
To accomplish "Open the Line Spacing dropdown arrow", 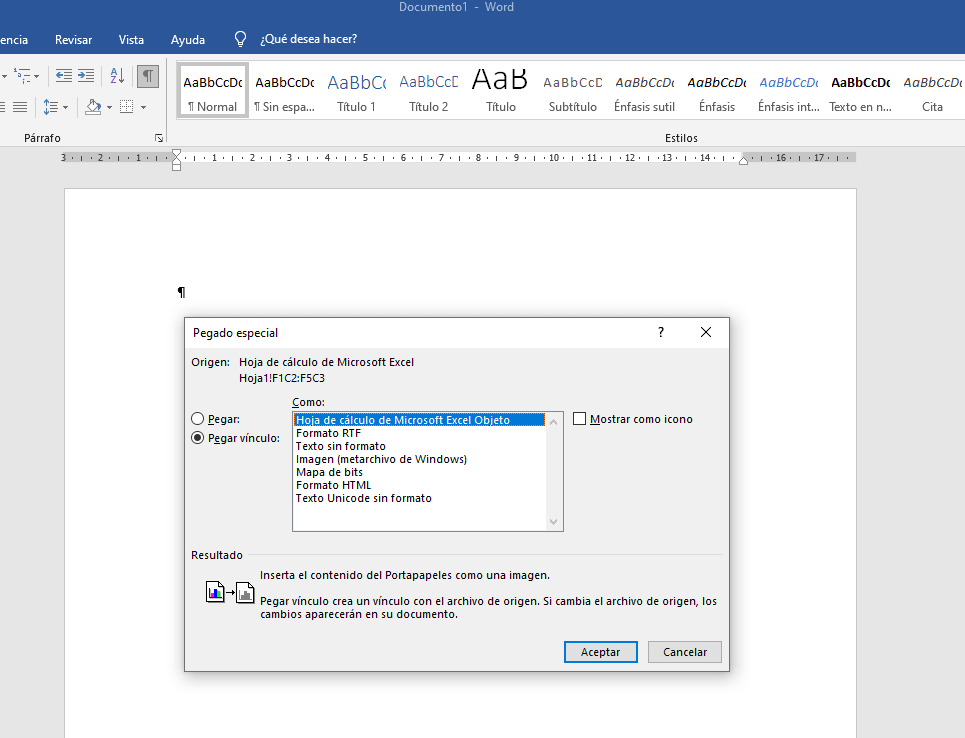I will click(x=66, y=107).
